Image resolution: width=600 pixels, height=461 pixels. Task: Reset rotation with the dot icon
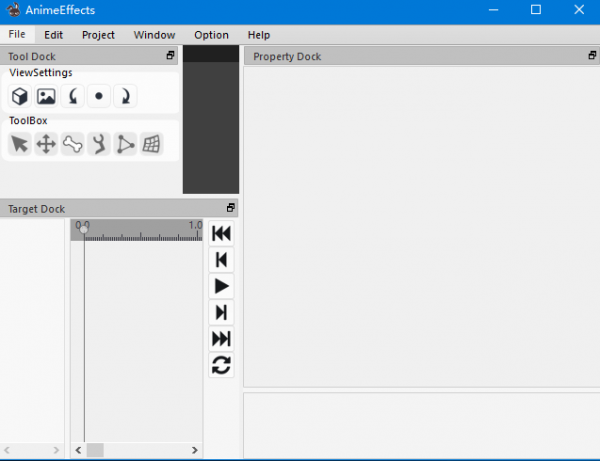point(99,96)
